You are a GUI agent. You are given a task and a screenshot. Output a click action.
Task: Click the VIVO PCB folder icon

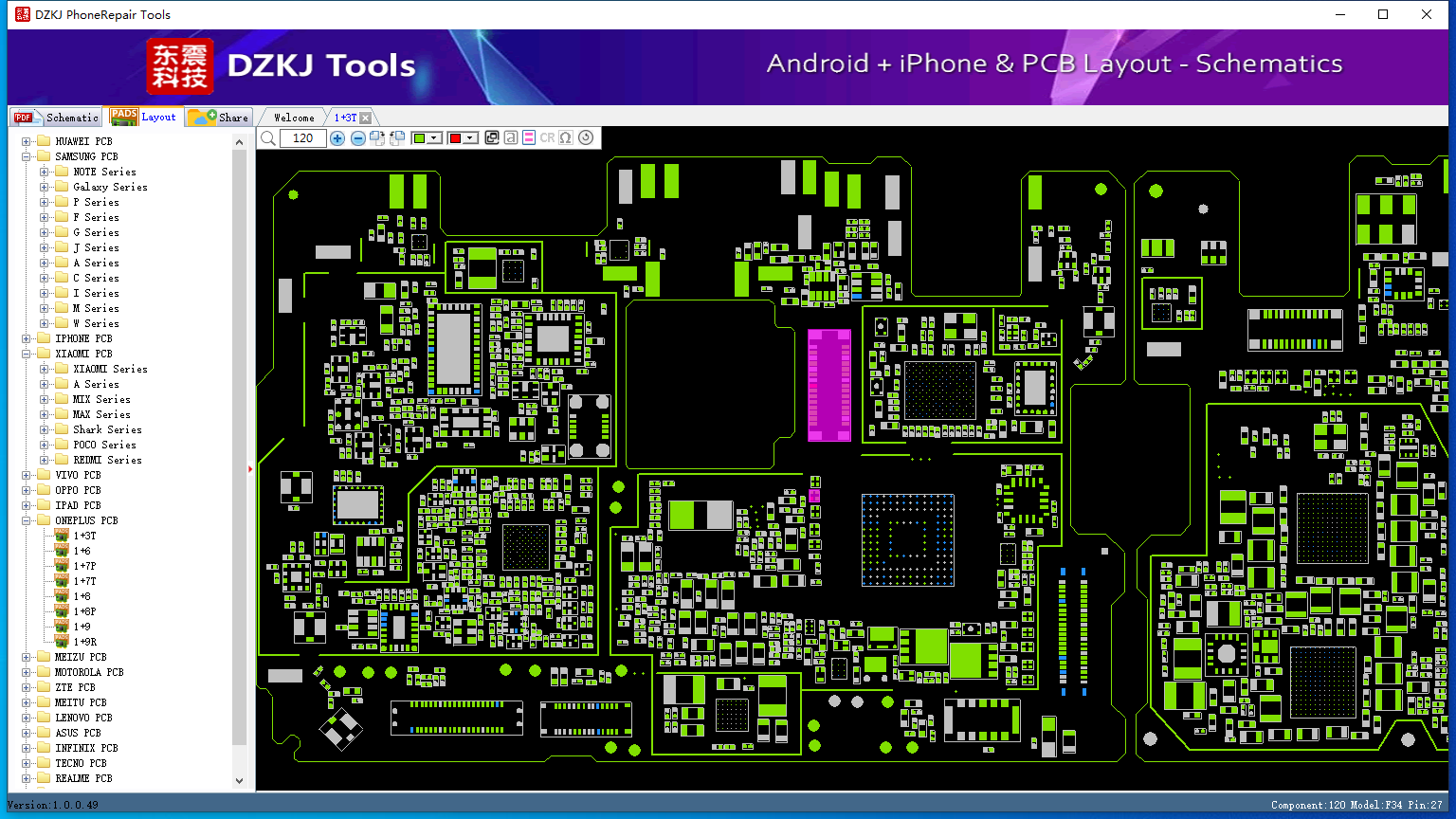coord(43,475)
